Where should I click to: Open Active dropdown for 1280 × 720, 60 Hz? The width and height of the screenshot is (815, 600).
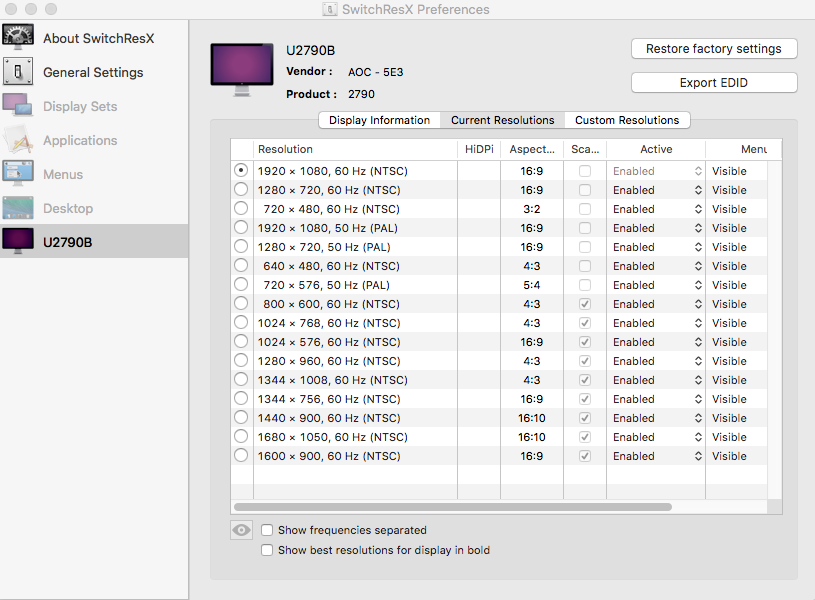[656, 190]
